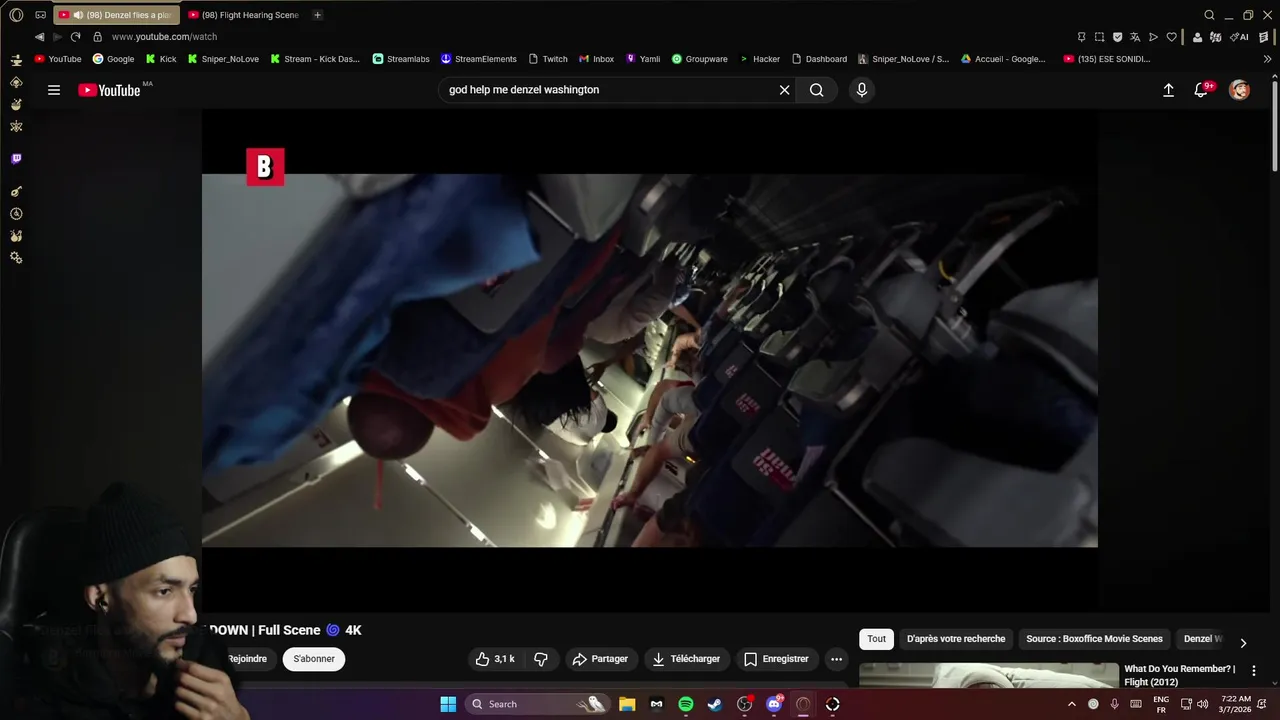Viewport: 1280px width, 720px height.
Task: Open the Inbox Gmail bookmark
Action: 596,59
